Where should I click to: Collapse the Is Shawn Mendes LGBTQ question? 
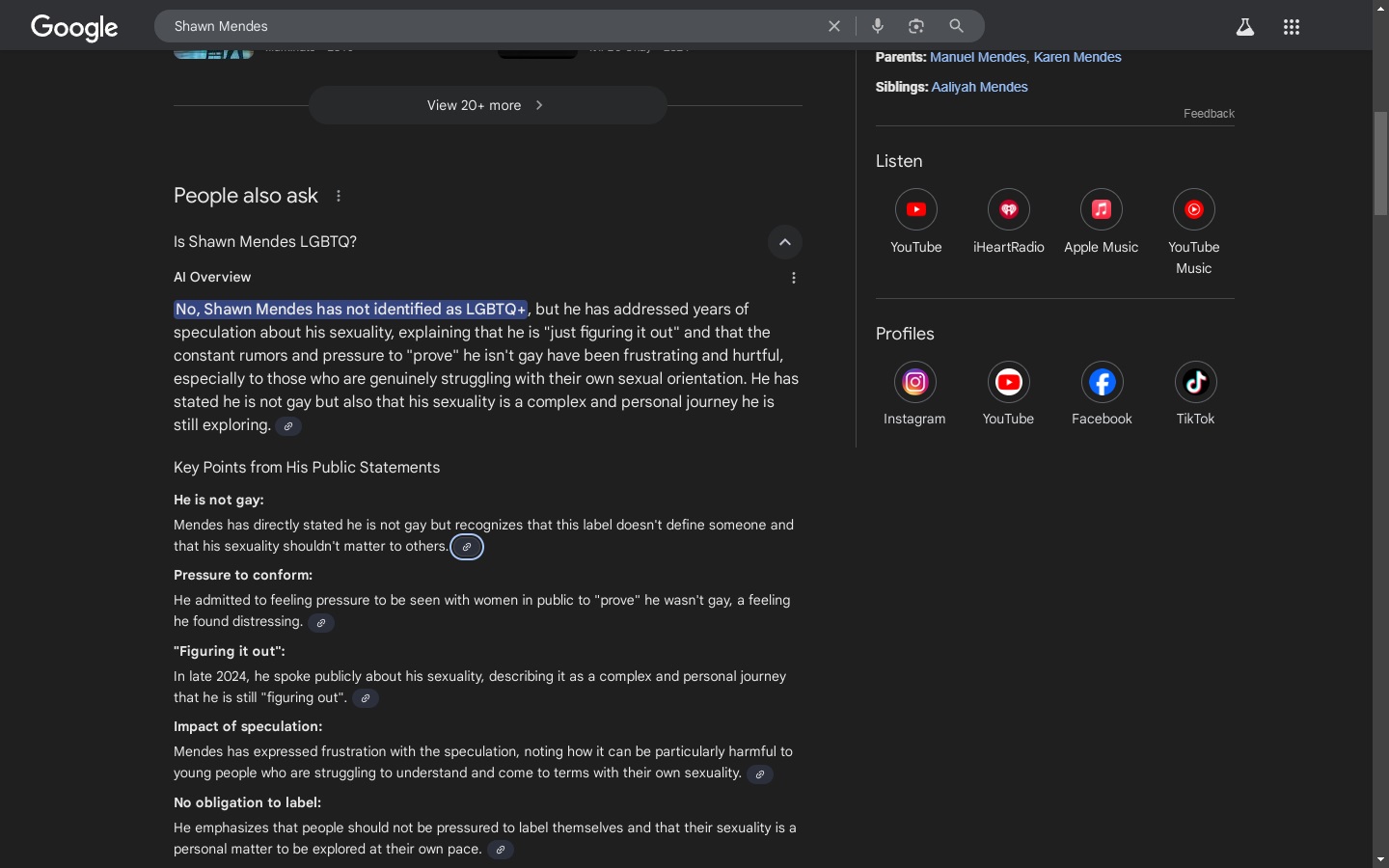pyautogui.click(x=785, y=242)
